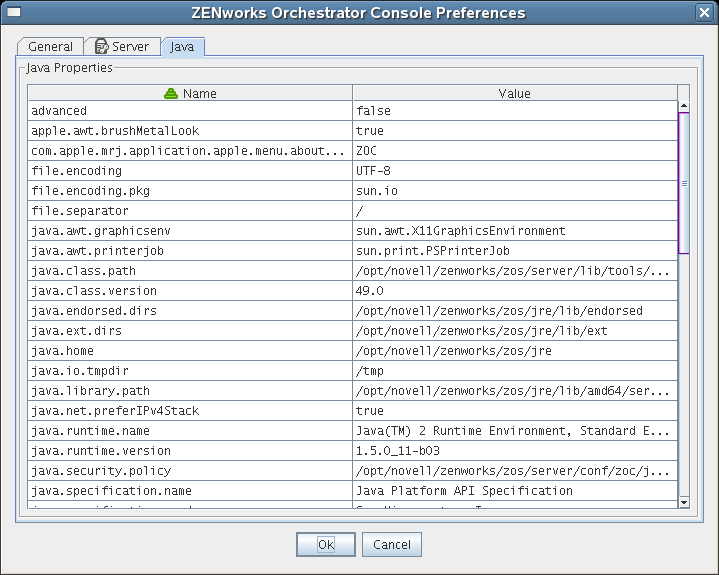Click the advanced property value false

click(514, 111)
